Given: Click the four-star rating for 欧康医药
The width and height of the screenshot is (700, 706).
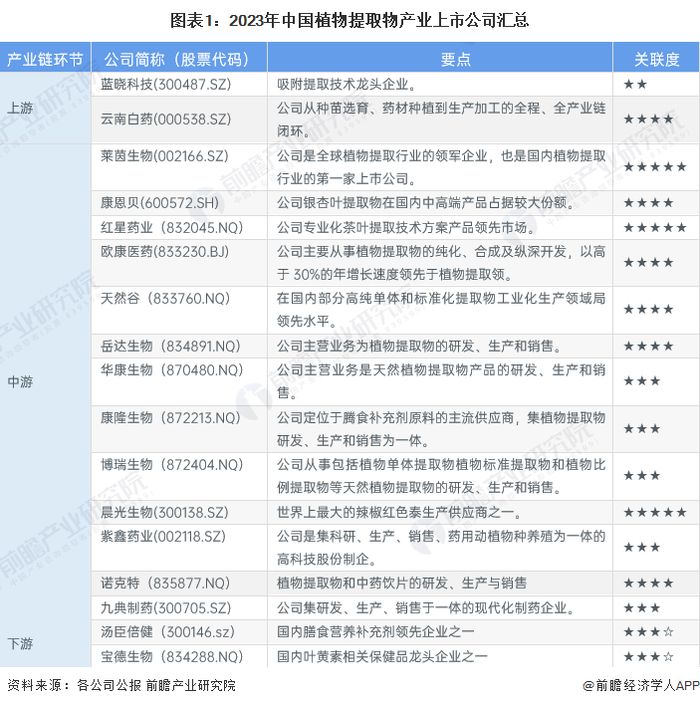Looking at the screenshot, I should tap(648, 262).
